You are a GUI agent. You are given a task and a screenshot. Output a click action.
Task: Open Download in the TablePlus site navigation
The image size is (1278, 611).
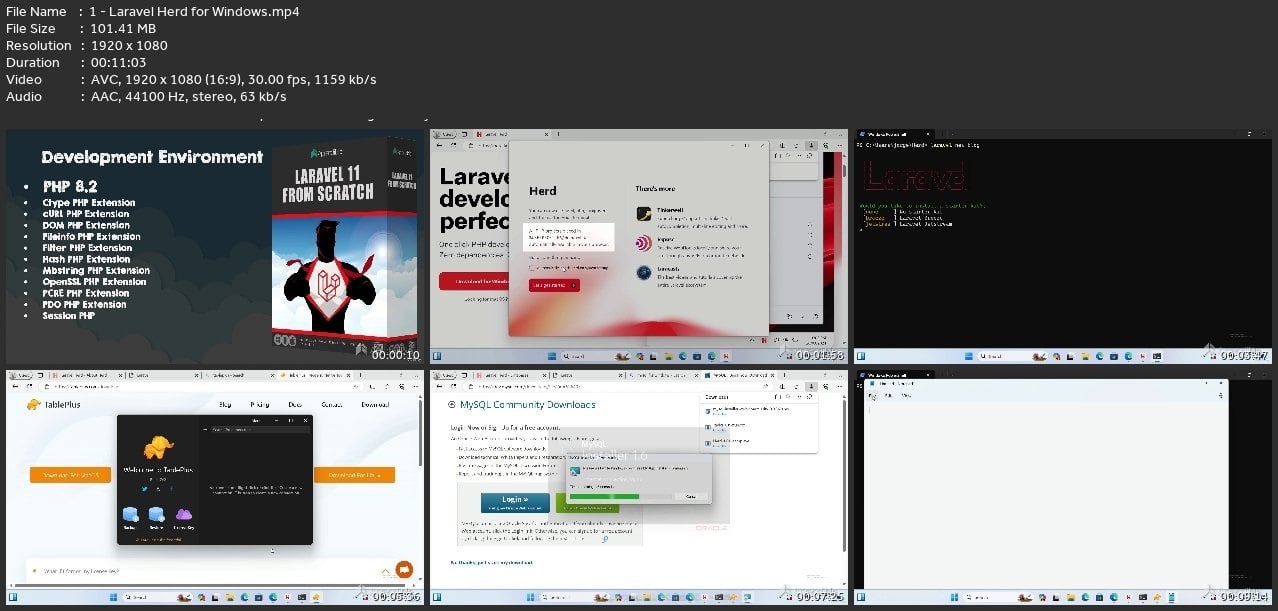tap(375, 405)
